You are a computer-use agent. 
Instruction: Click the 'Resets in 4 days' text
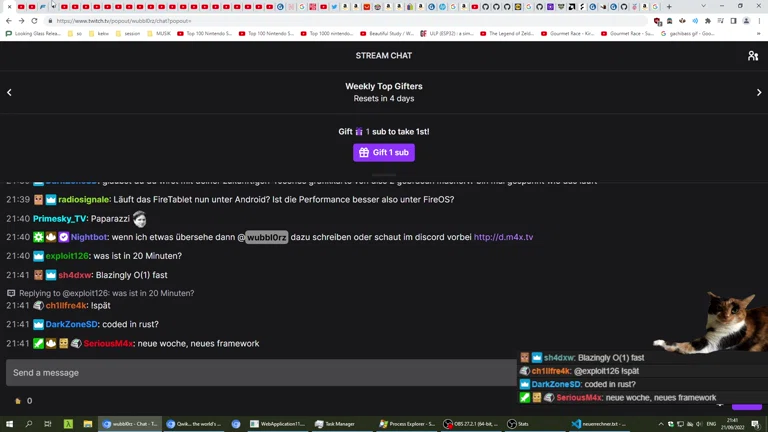click(384, 98)
